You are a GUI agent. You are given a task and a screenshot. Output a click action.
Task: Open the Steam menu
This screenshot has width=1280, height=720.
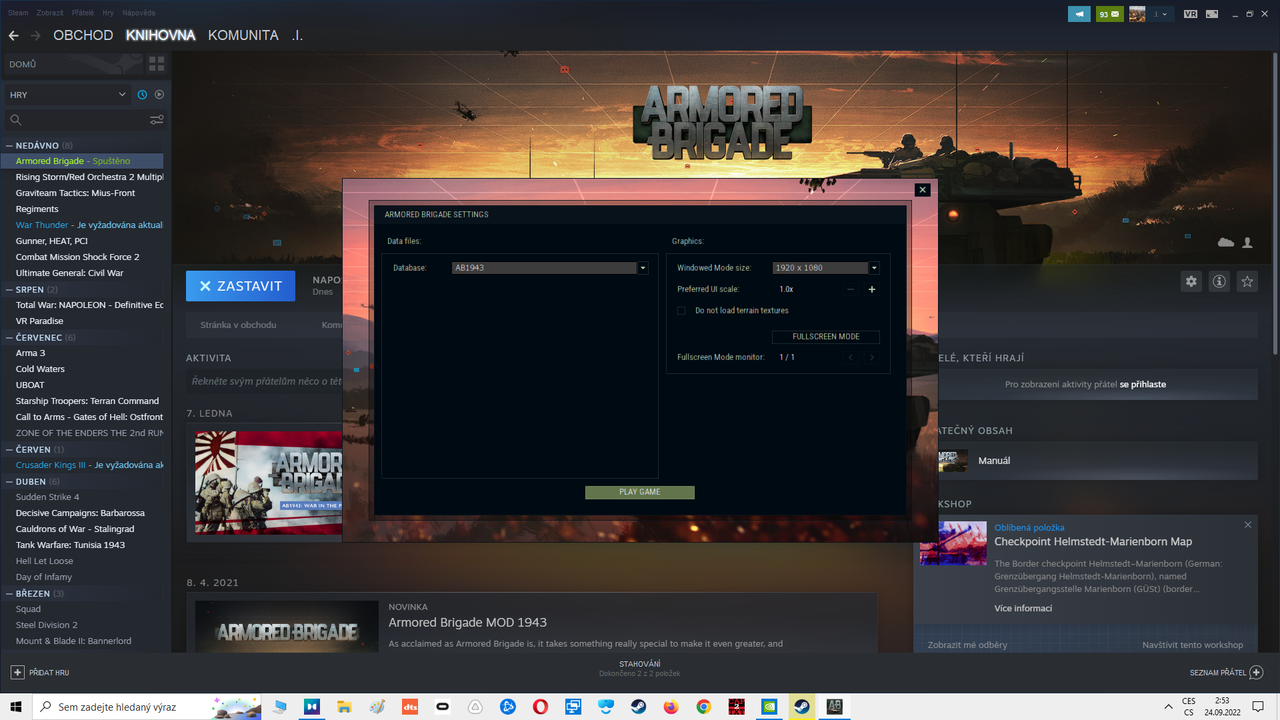18,13
